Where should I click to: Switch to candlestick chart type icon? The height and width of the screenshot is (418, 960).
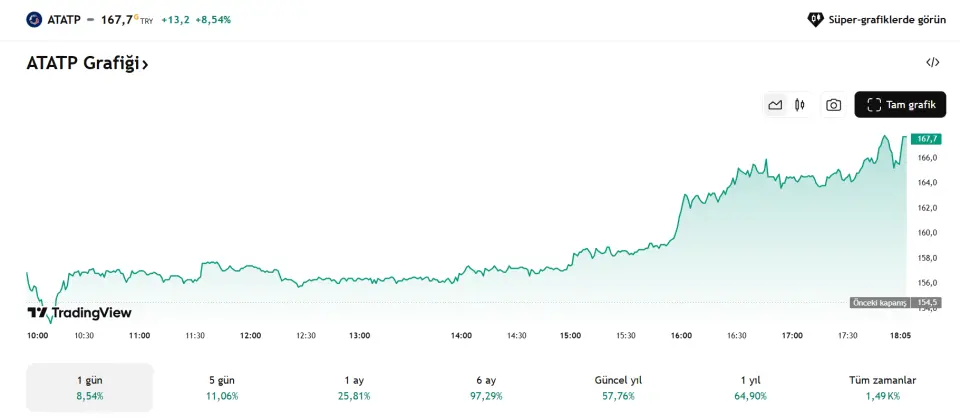pos(800,105)
